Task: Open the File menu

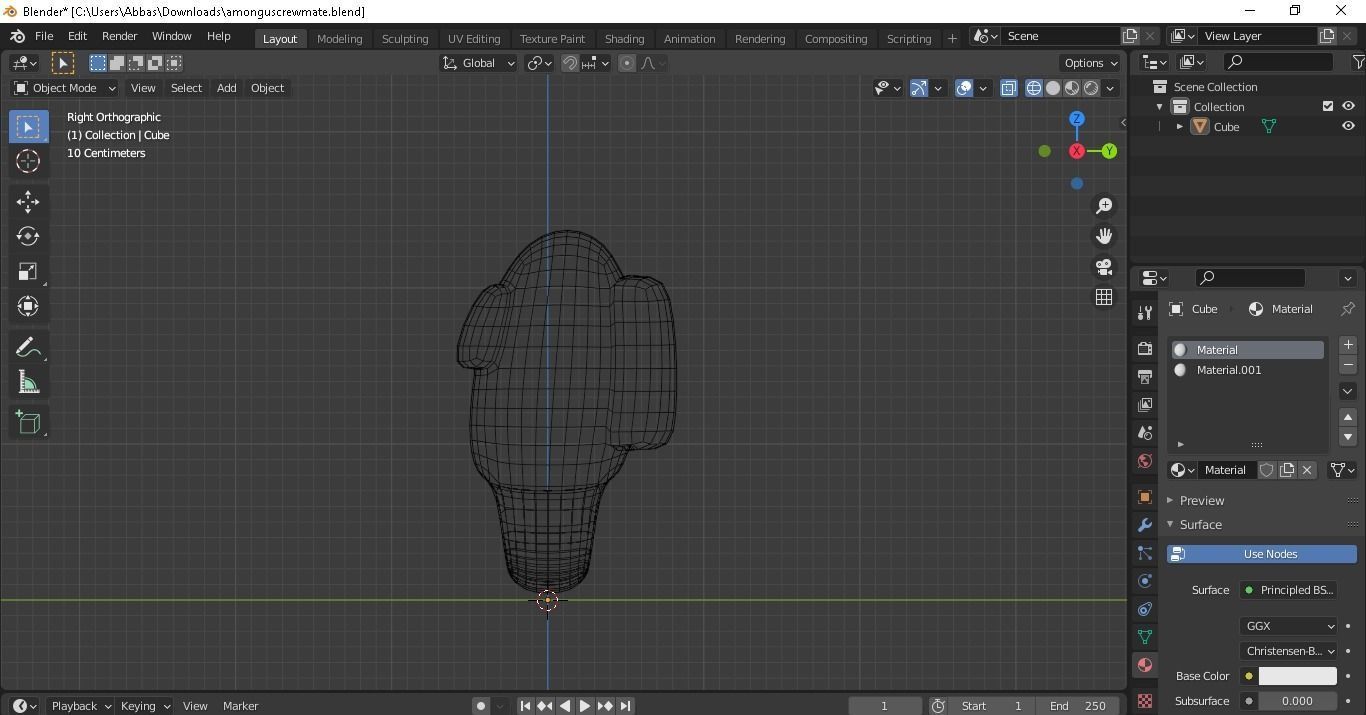Action: pos(44,36)
